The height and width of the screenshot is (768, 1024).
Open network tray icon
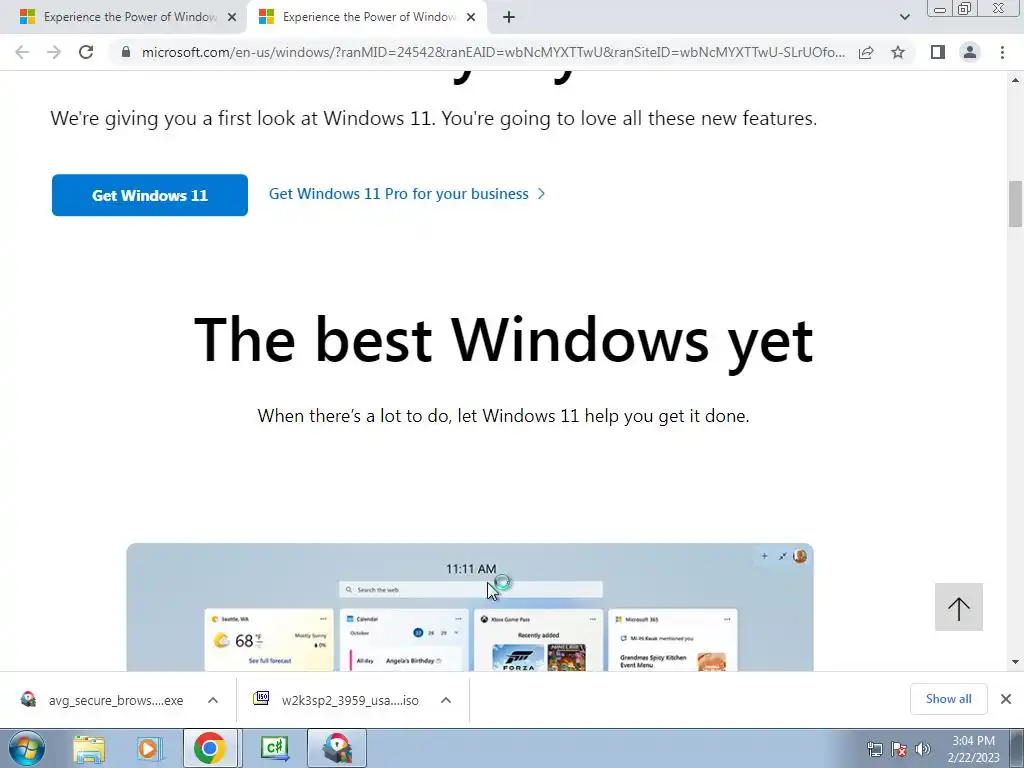tap(874, 750)
